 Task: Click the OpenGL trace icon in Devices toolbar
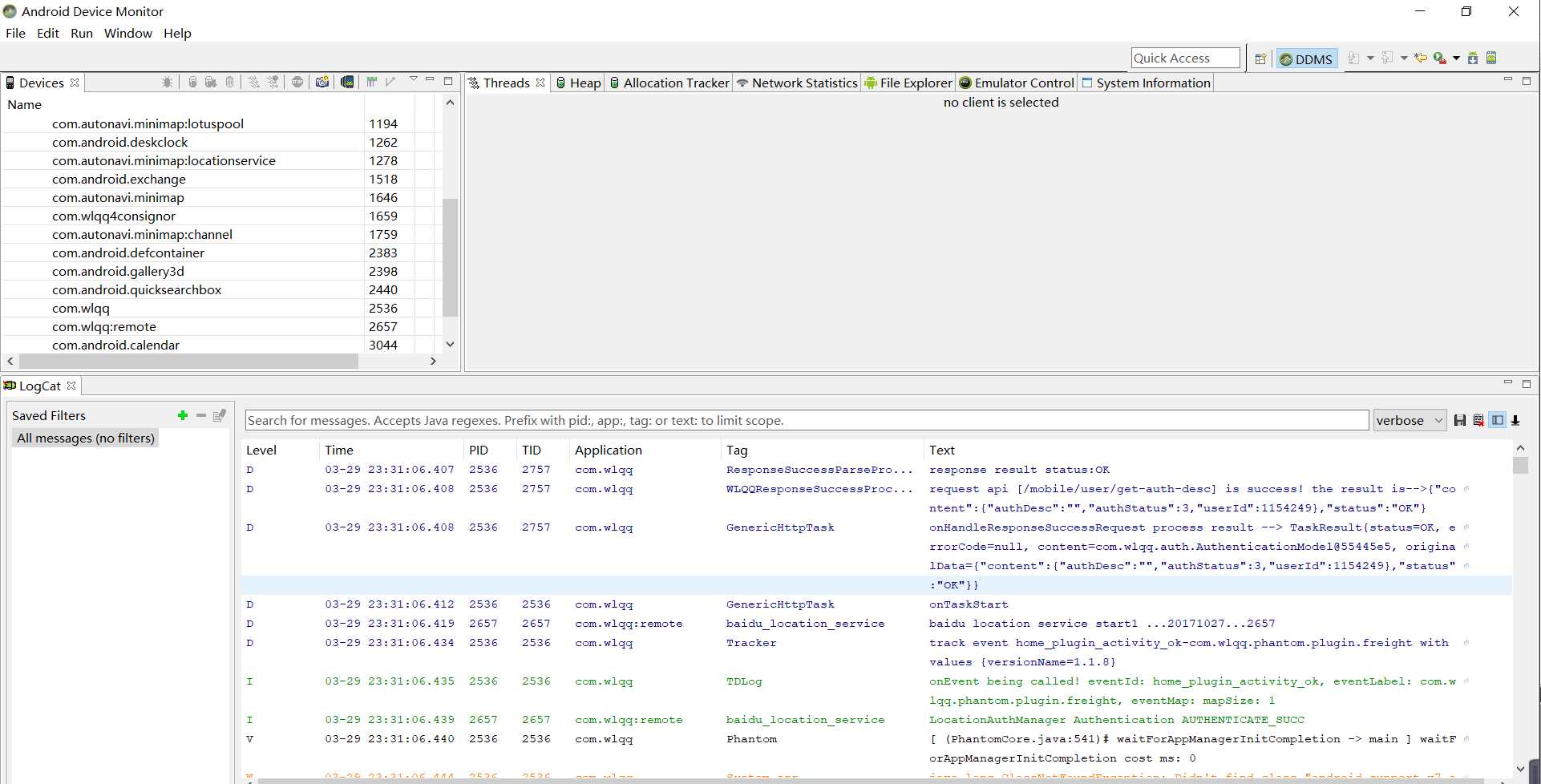coord(390,82)
